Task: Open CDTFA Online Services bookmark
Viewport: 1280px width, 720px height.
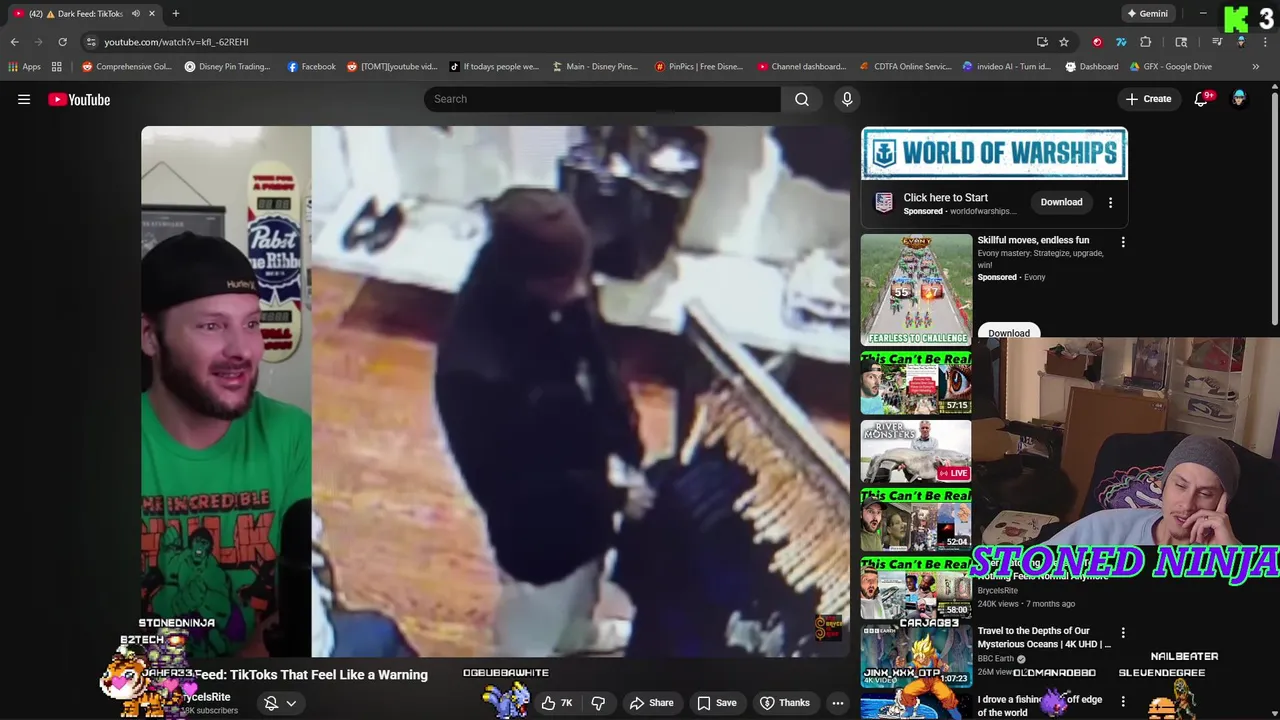Action: click(906, 67)
